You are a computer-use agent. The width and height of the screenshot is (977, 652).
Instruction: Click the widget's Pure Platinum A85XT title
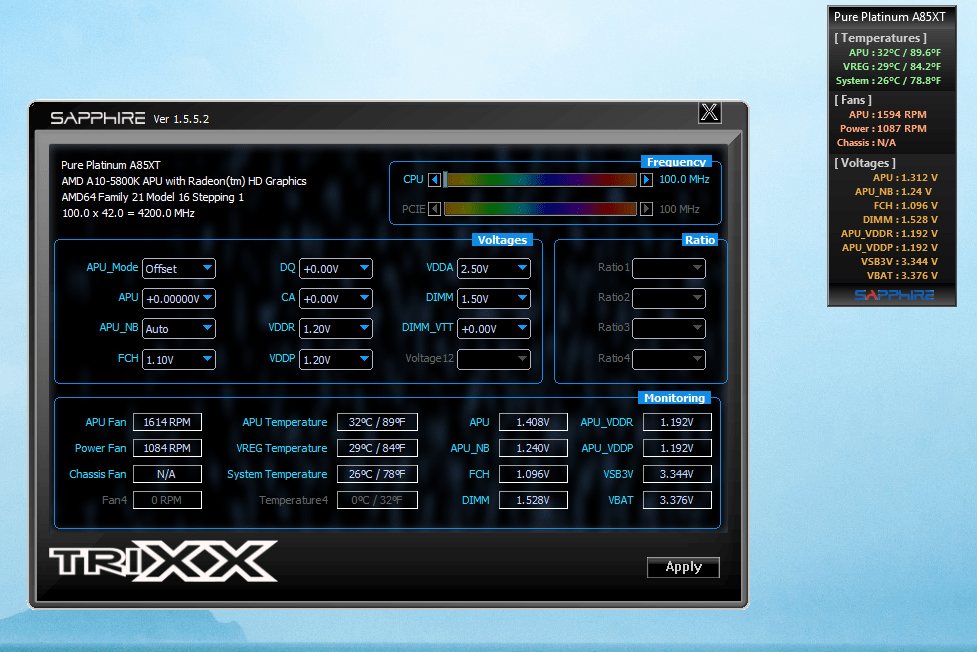pos(890,17)
